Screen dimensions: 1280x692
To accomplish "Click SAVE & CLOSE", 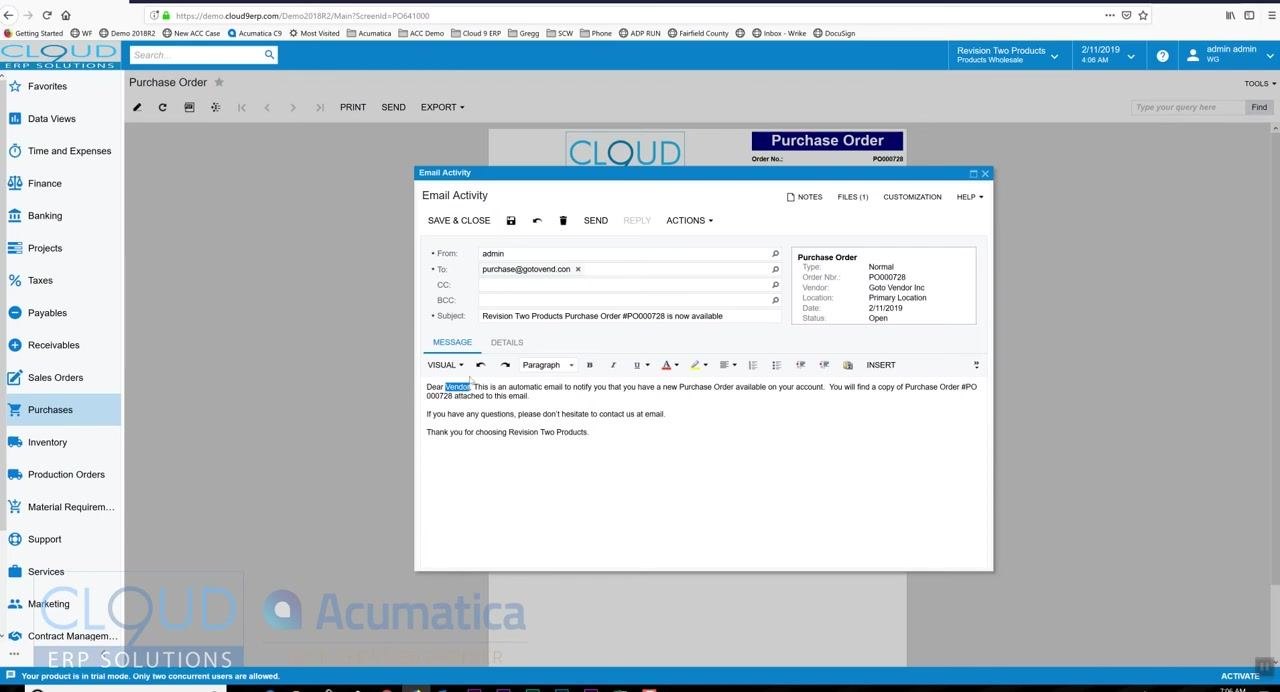I will click(459, 221).
